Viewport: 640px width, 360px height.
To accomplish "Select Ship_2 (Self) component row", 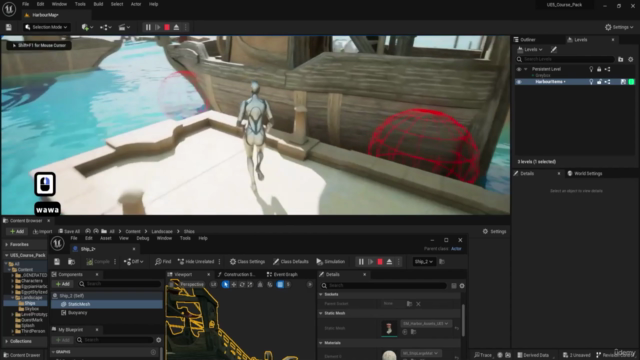I will [107, 296].
